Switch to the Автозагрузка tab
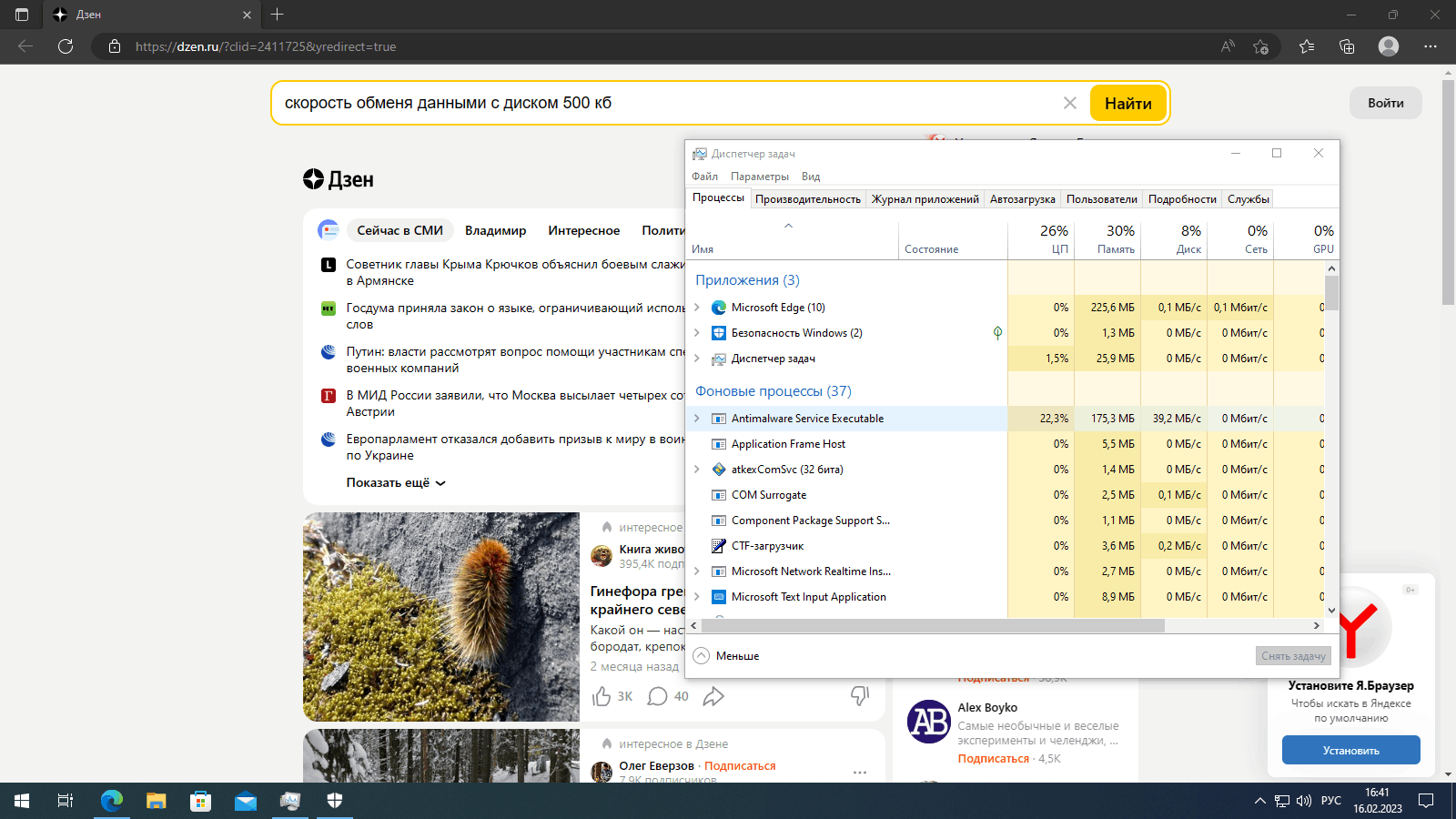 tap(1023, 199)
